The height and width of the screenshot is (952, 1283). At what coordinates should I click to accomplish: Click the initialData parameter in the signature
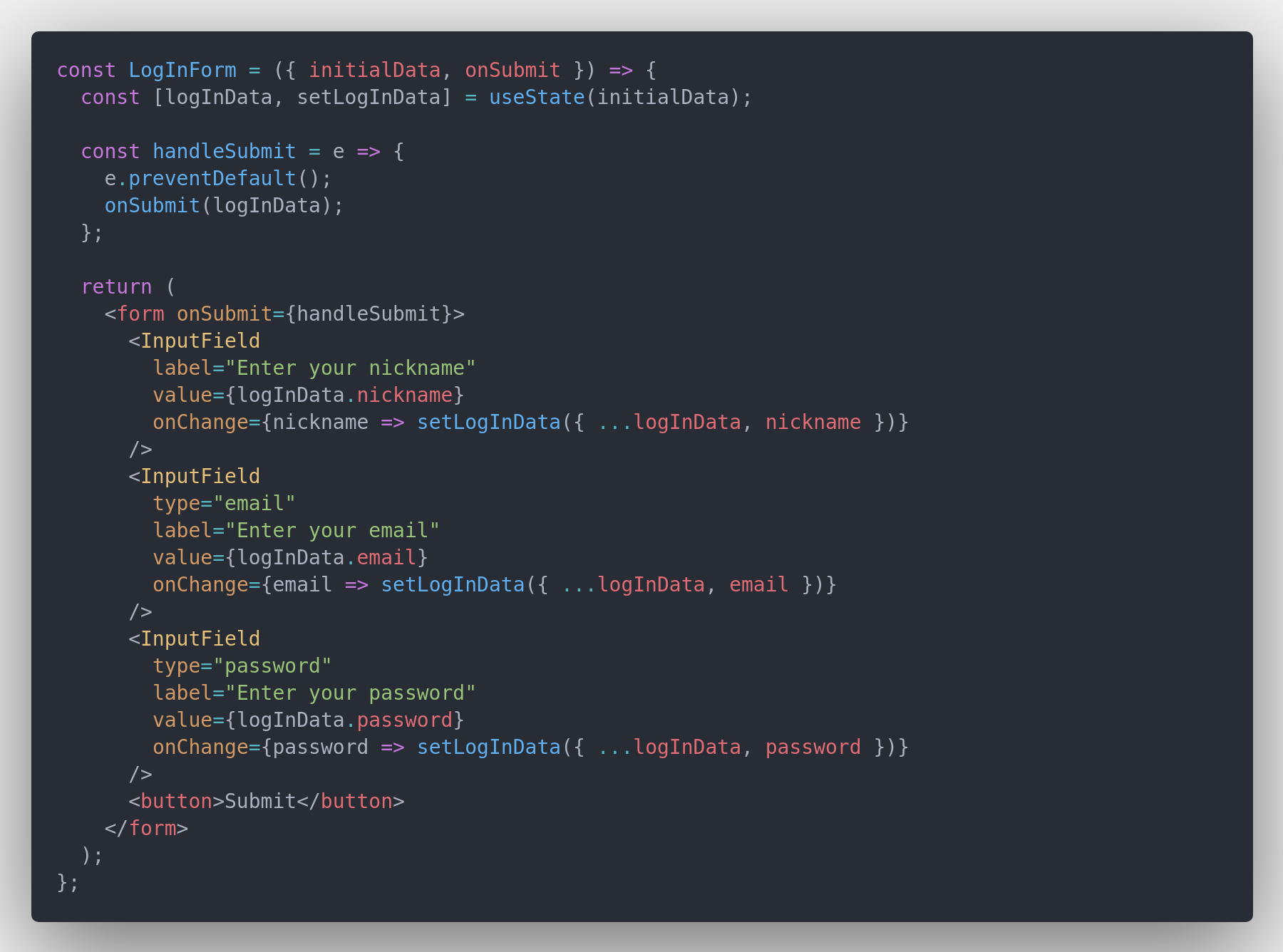pyautogui.click(x=374, y=70)
